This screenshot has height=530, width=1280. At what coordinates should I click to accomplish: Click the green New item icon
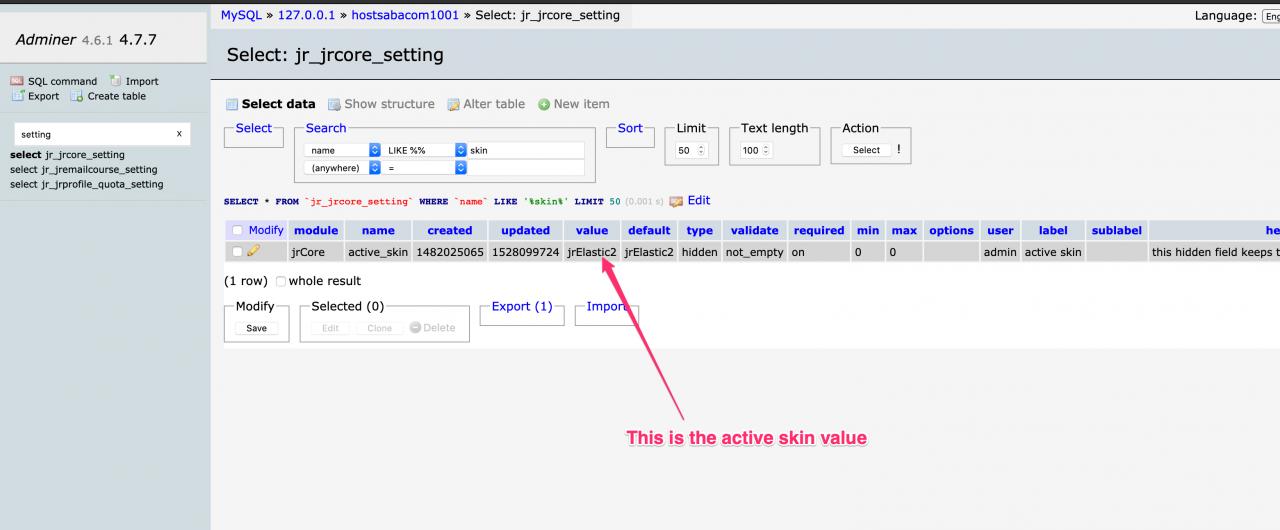544,104
